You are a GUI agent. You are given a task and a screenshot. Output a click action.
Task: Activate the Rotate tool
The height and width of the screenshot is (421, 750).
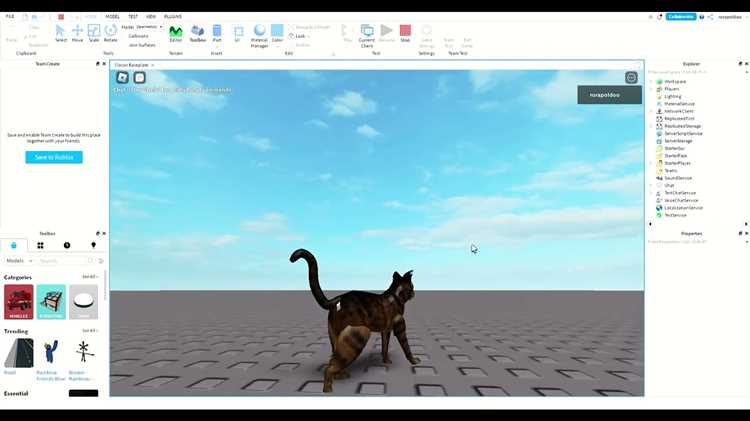110,33
